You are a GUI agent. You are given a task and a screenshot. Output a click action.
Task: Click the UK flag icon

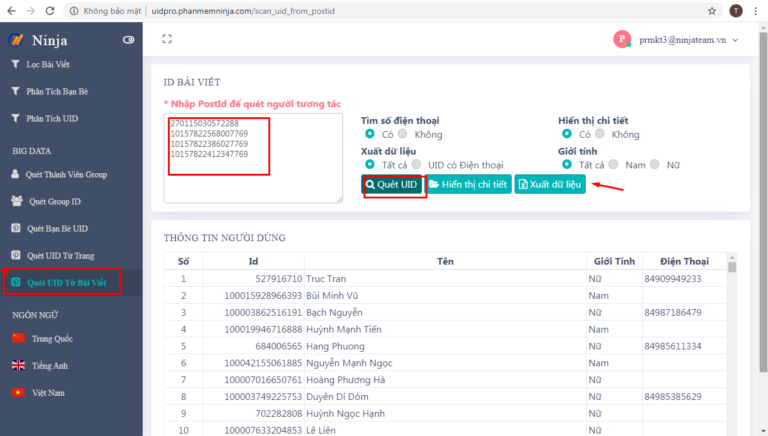(x=18, y=365)
